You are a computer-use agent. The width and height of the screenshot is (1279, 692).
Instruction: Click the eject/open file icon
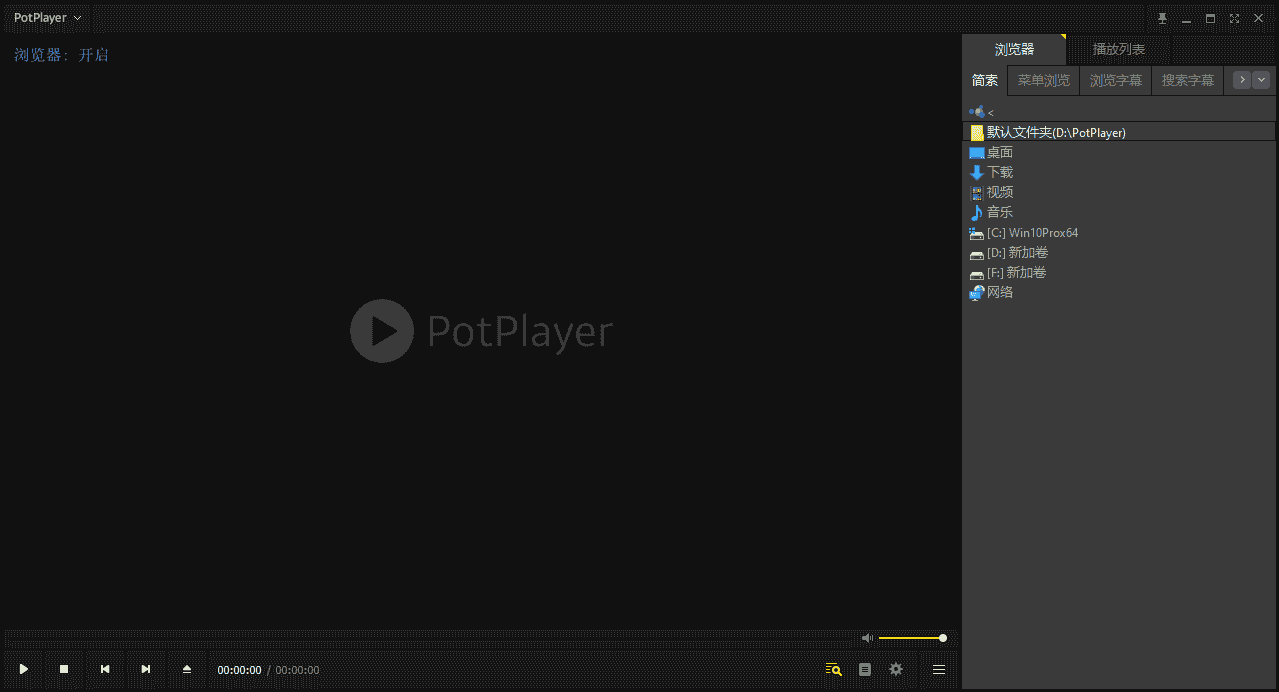click(x=187, y=669)
